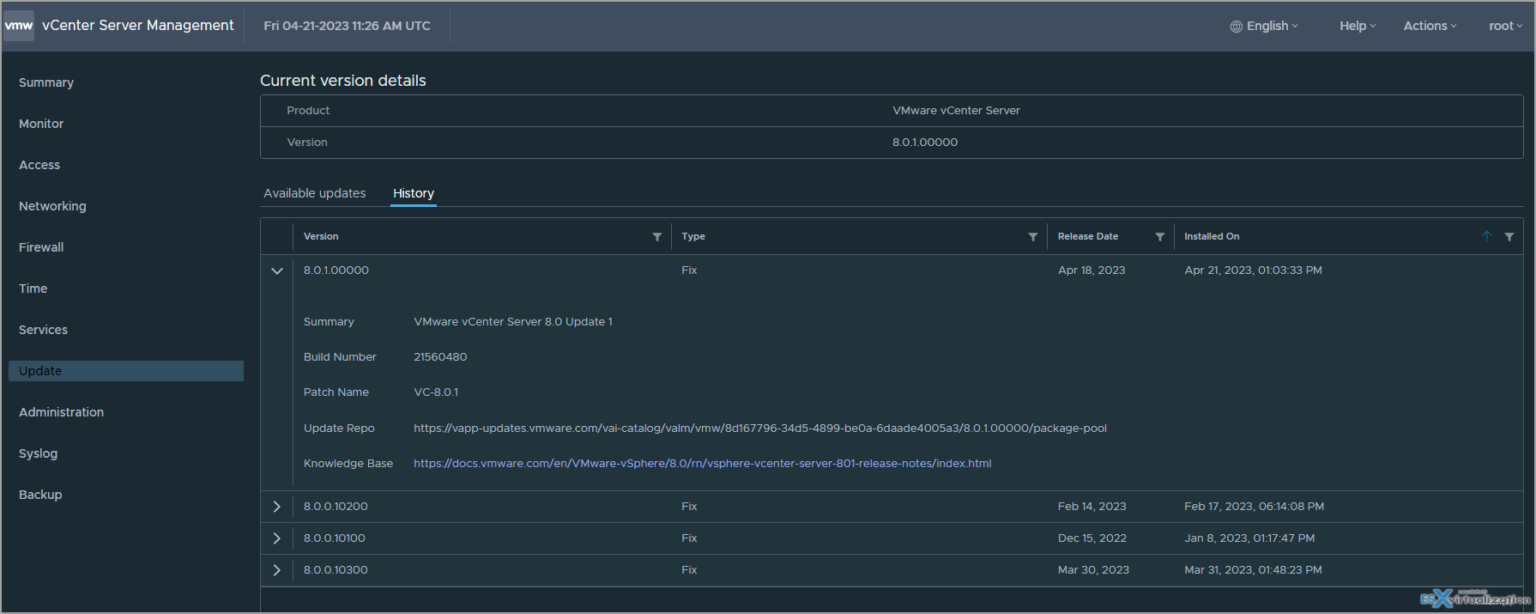Click the globe icon next to English
The image size is (1536, 614).
click(x=1237, y=25)
